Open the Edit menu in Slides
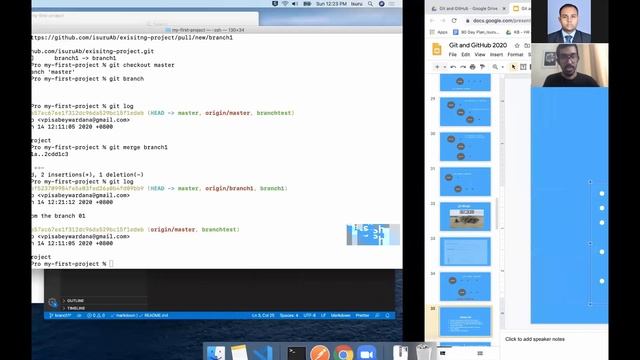This screenshot has height=360, width=640. pyautogui.click(x=465, y=54)
